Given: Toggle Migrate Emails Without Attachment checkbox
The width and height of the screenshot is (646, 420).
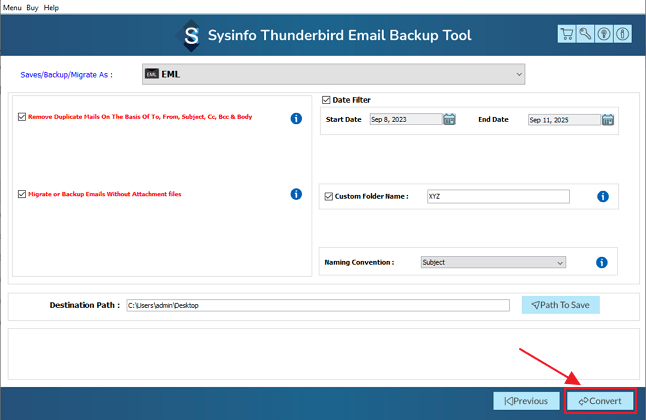Looking at the screenshot, I should [x=22, y=194].
